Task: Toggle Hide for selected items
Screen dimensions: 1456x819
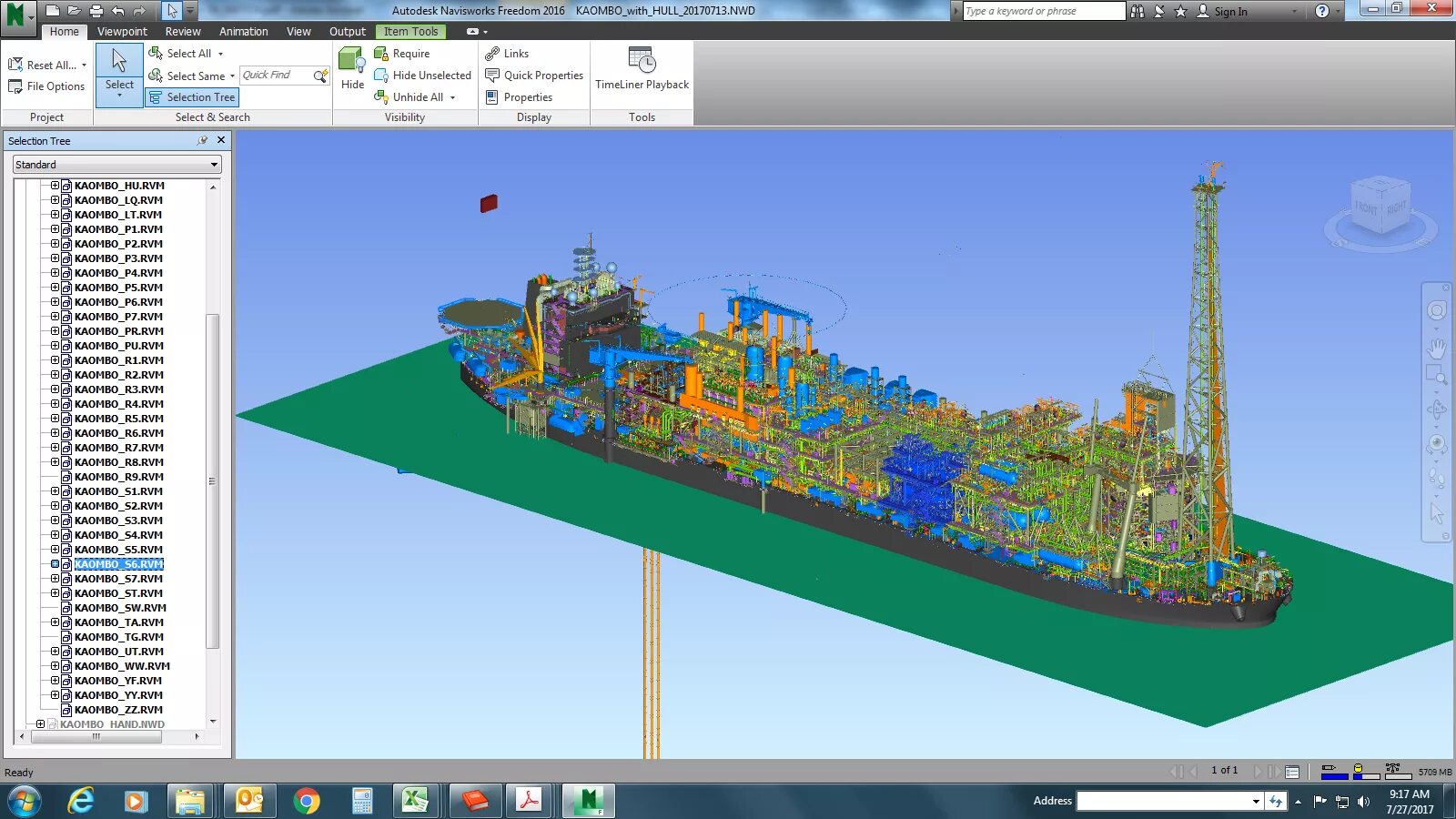Action: pos(352,69)
